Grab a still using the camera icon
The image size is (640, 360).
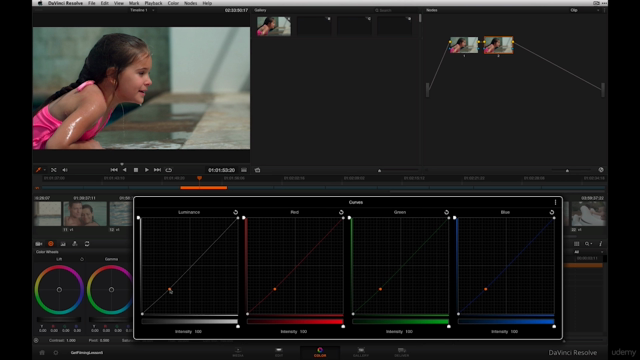(258, 170)
